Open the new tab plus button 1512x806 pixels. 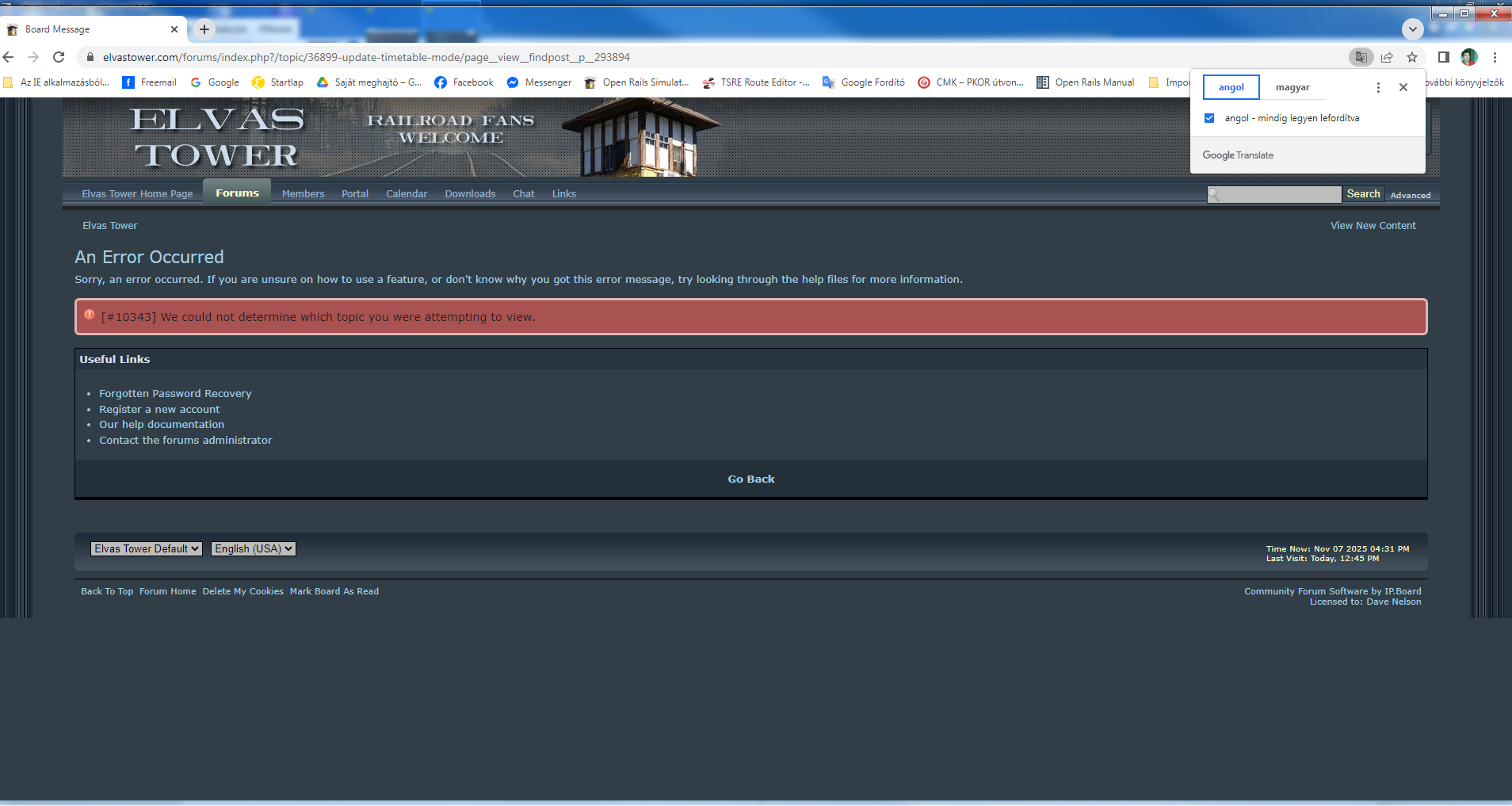pos(204,29)
